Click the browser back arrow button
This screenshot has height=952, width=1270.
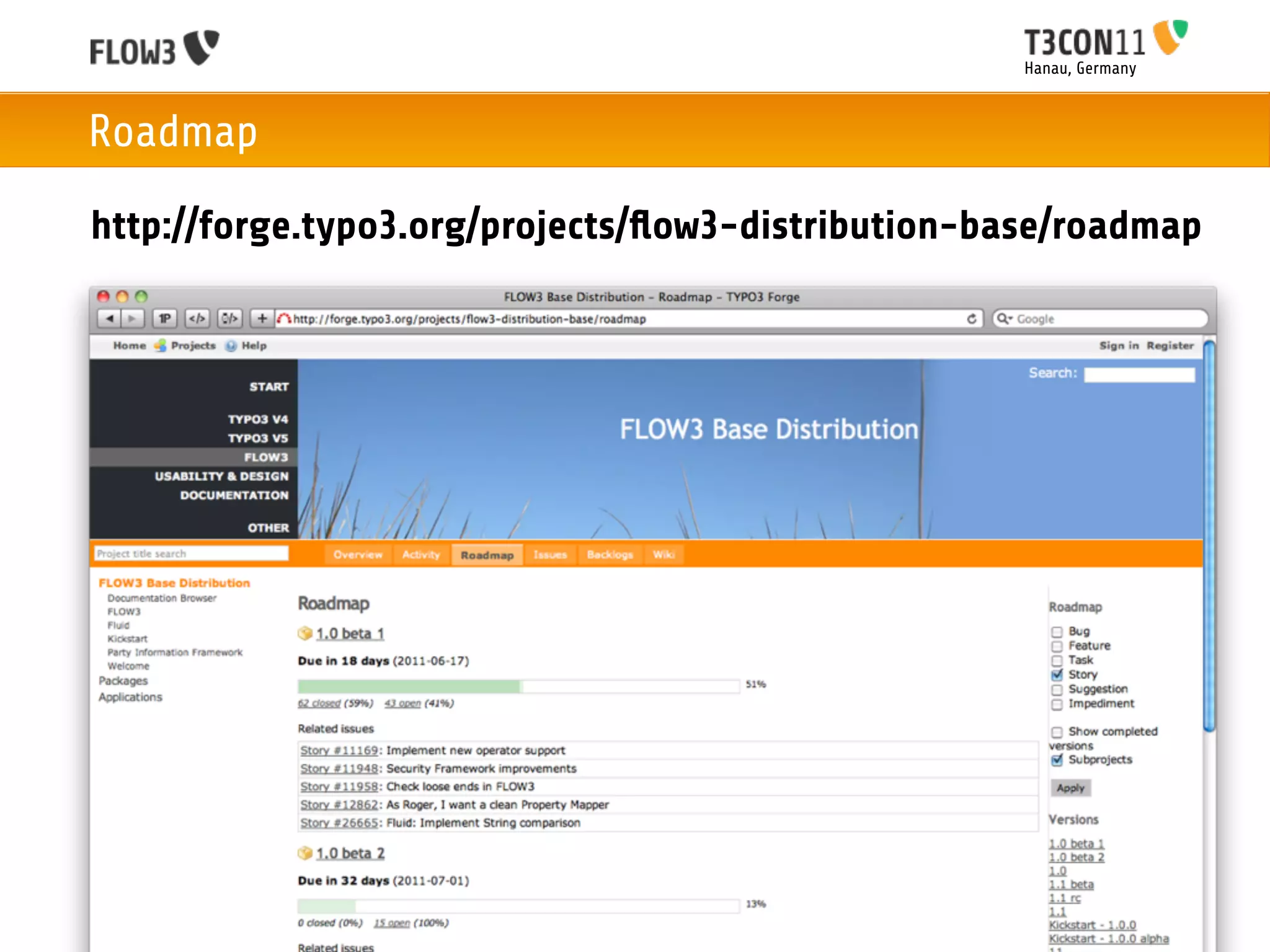click(110, 319)
